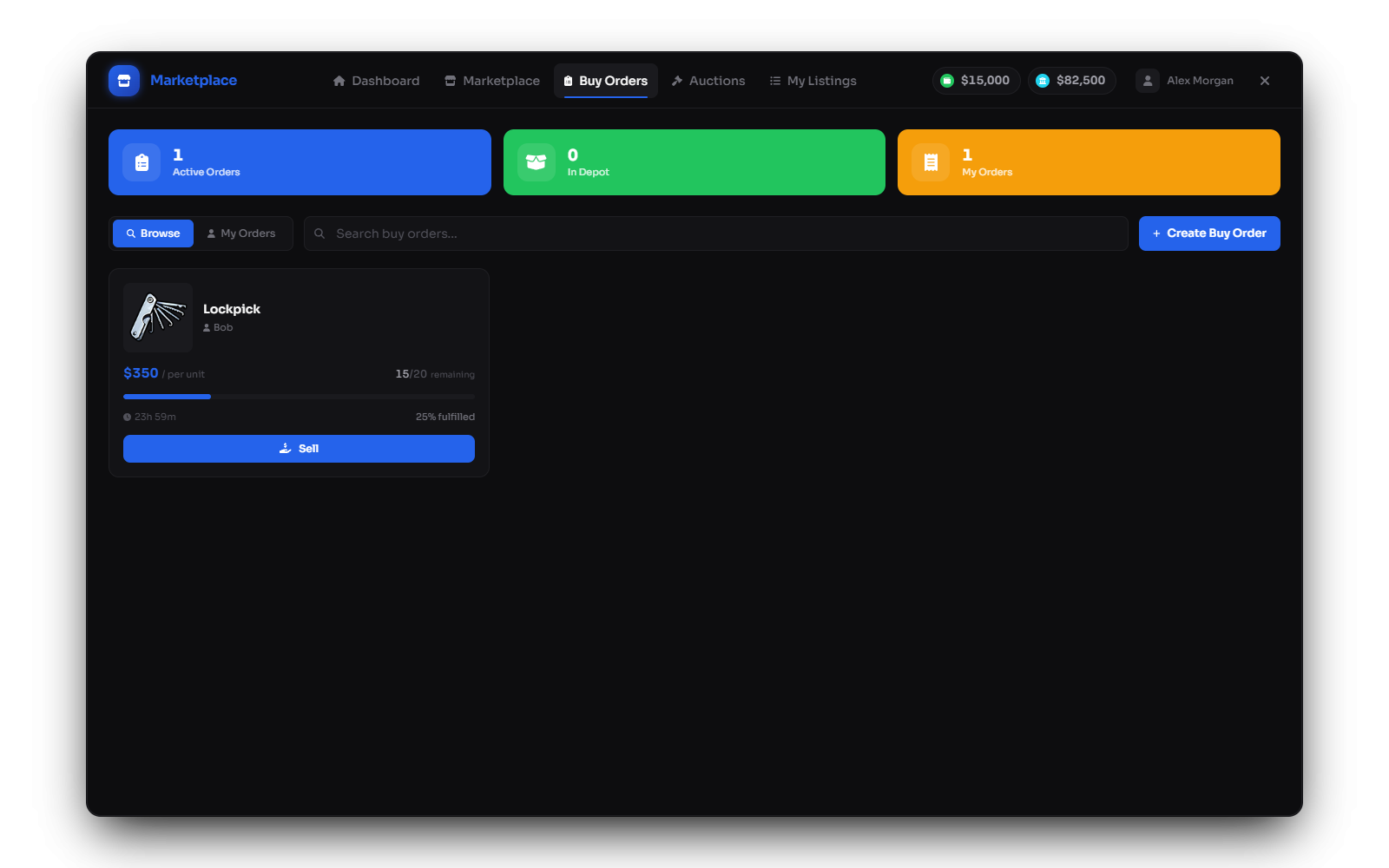Click the 25% fulfilled text
This screenshot has height=868, width=1389.
(x=444, y=417)
